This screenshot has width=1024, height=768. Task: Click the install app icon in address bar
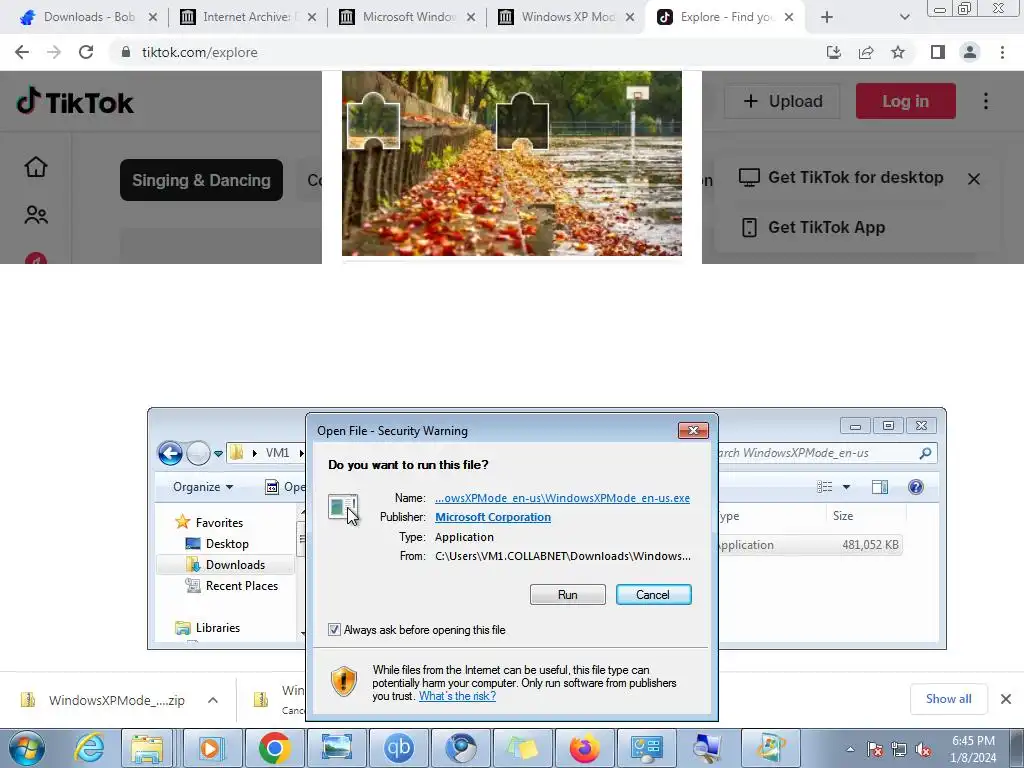coord(834,52)
